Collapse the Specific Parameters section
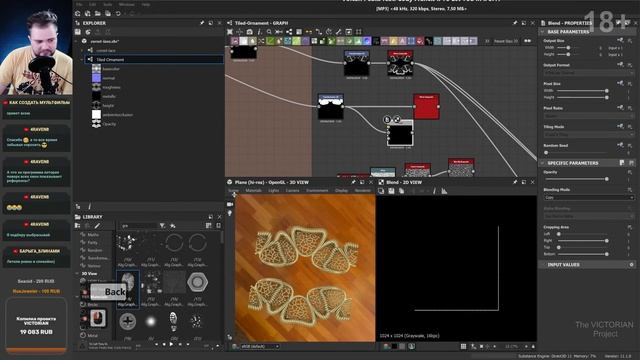 pos(543,163)
